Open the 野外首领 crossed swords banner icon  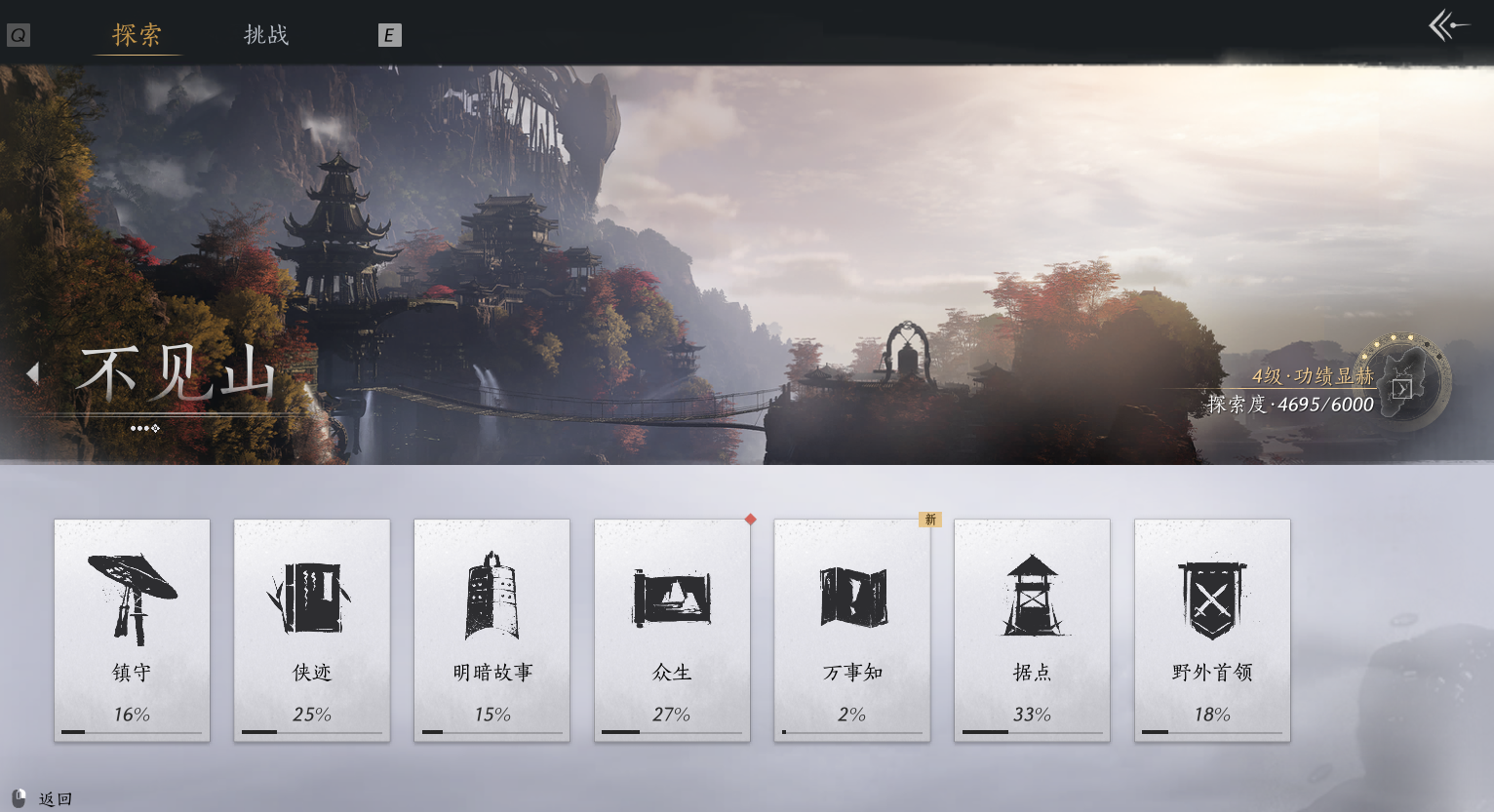coord(1212,599)
